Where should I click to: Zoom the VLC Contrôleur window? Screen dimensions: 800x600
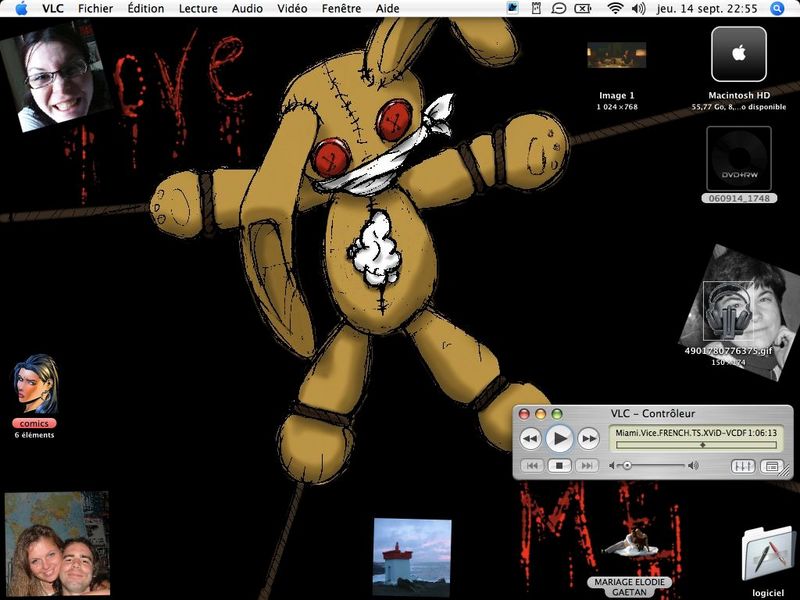(x=557, y=414)
